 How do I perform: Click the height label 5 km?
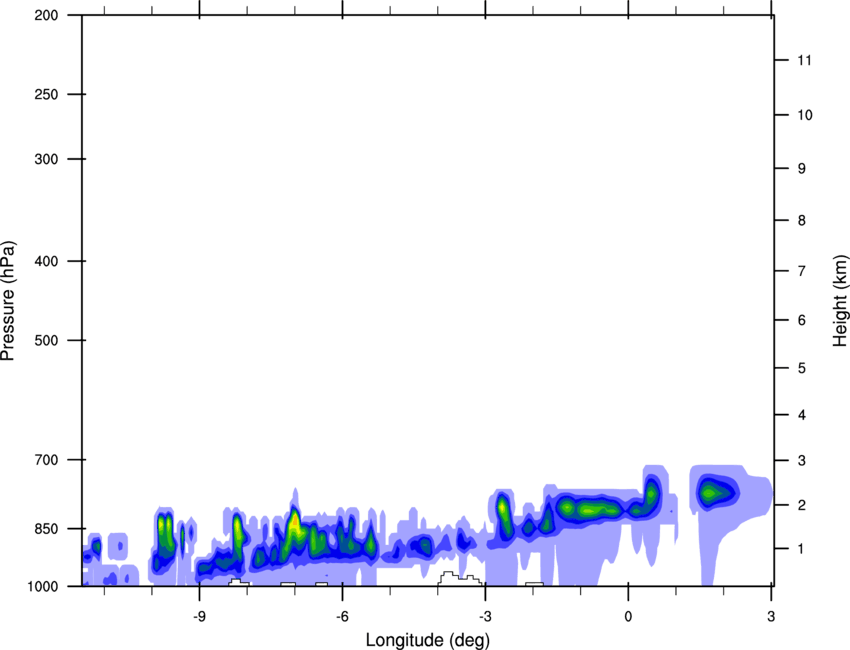pos(802,368)
